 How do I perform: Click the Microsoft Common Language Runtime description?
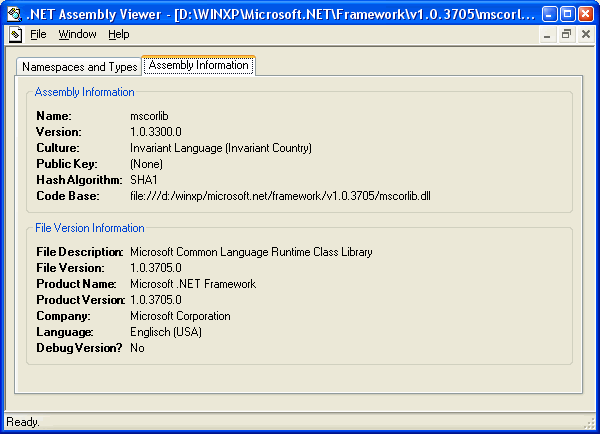pyautogui.click(x=251, y=252)
